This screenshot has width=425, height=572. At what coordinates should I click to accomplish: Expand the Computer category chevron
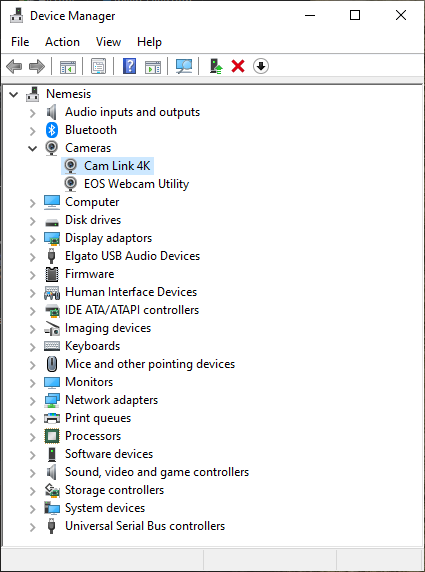click(33, 202)
